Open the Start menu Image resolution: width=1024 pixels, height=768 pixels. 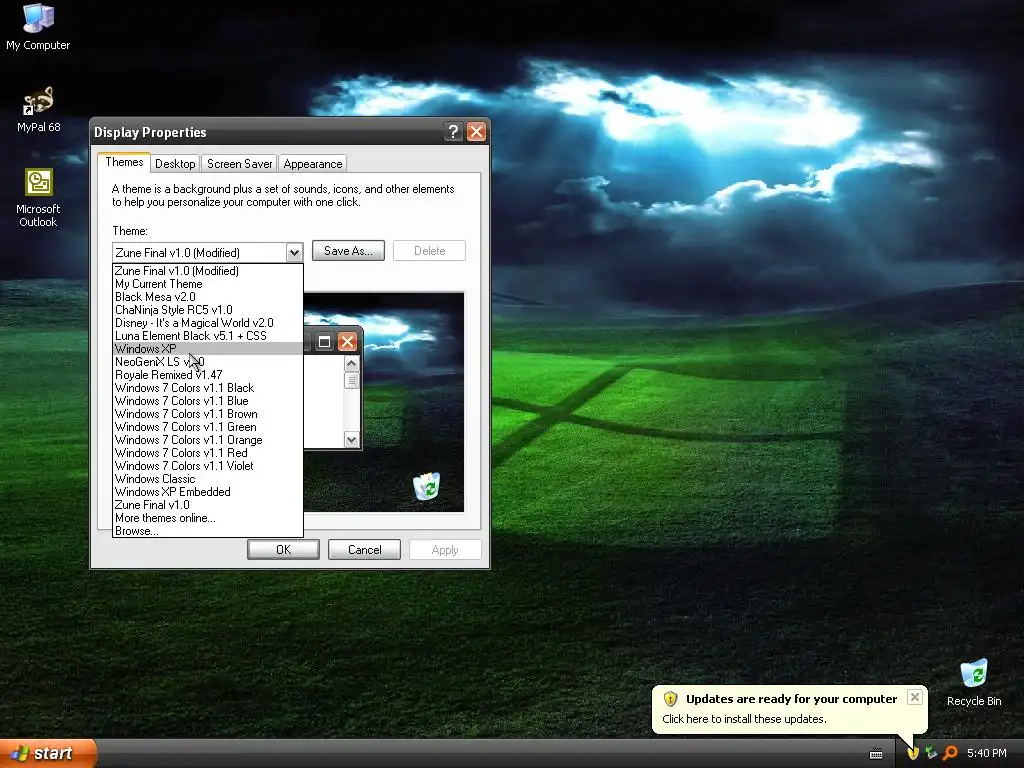point(48,753)
